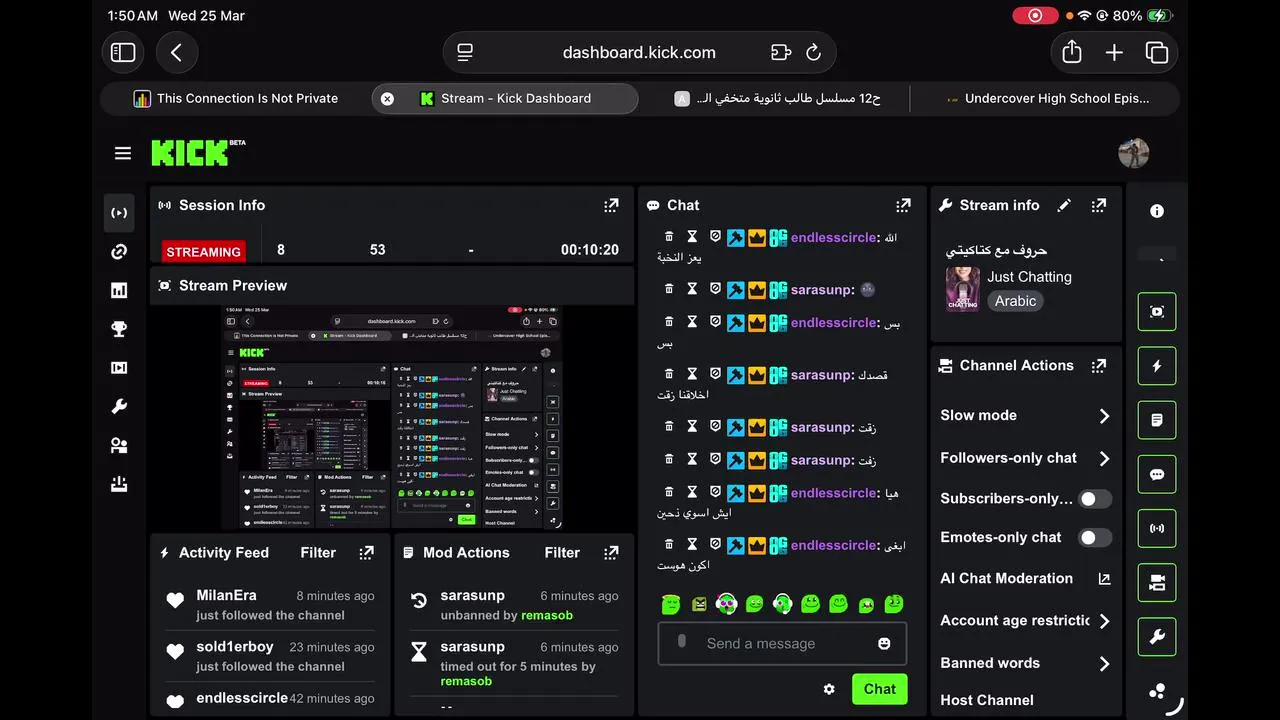This screenshot has width=1280, height=720.
Task: Switch to This Connection Is Not Private tab
Action: 236,98
